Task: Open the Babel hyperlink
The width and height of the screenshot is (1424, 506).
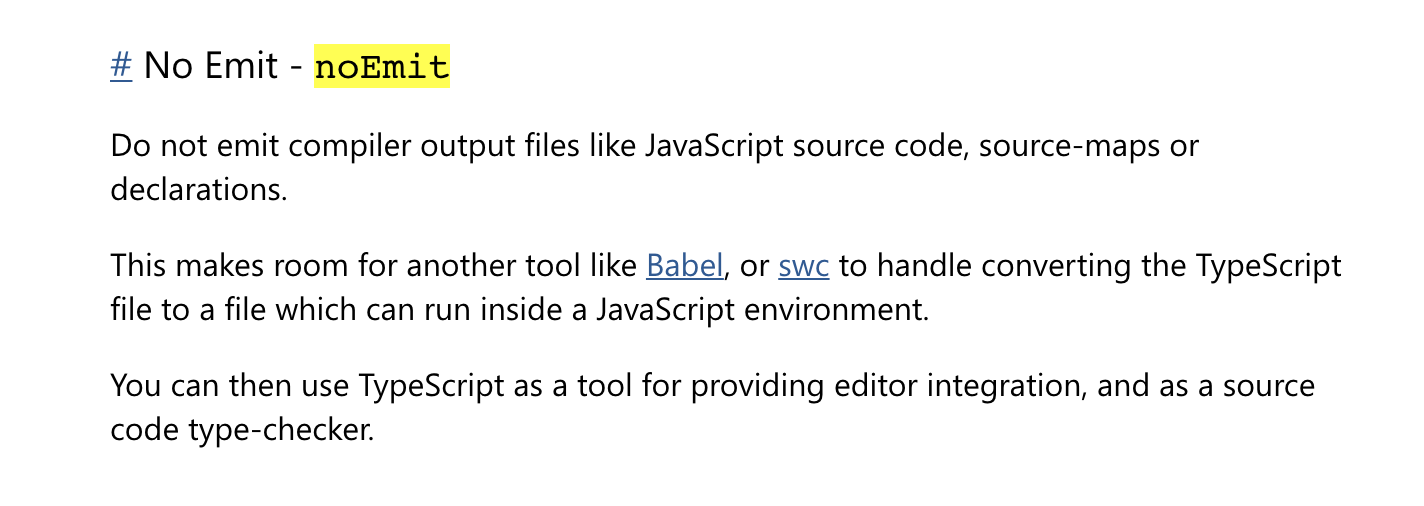Action: 684,266
